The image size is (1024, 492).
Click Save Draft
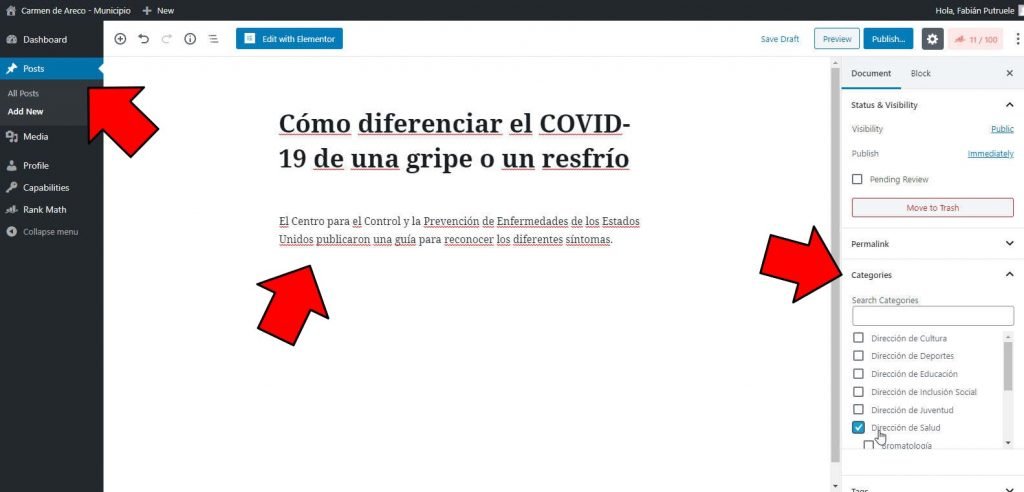(780, 39)
